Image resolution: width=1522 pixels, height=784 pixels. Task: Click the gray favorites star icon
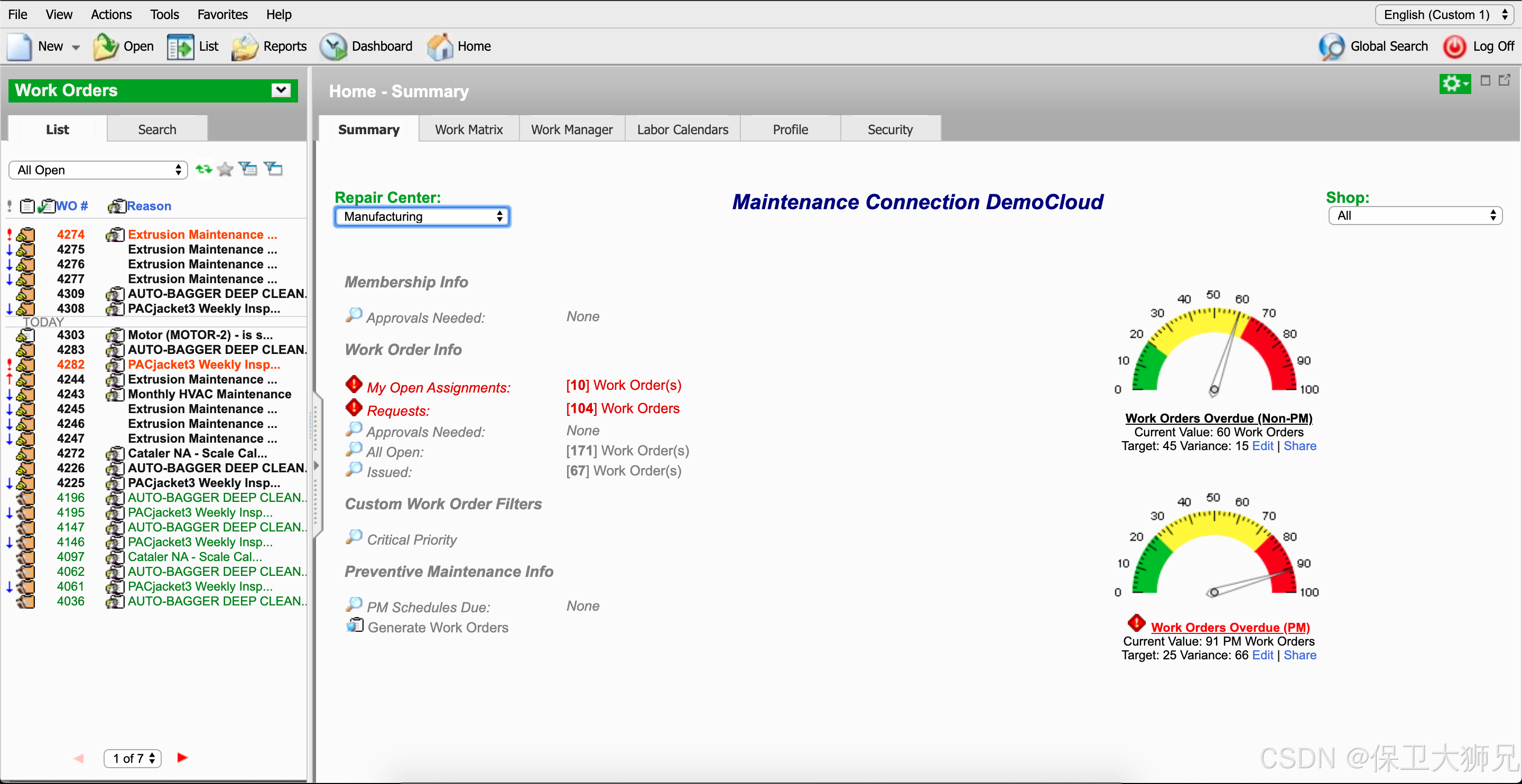coord(225,170)
